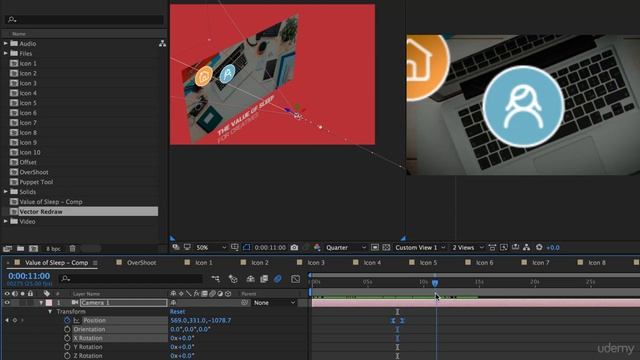Click Reset next to Transform
Image resolution: width=640 pixels, height=360 pixels.
coord(178,312)
